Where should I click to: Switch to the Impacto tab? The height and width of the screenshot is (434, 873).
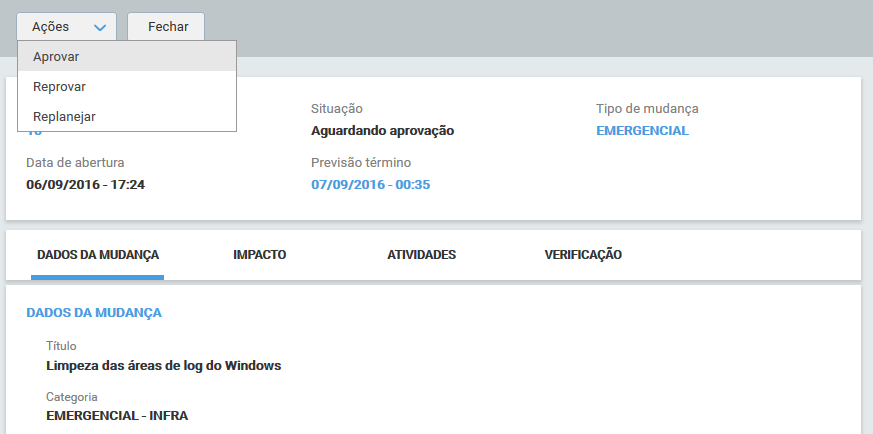click(x=260, y=255)
